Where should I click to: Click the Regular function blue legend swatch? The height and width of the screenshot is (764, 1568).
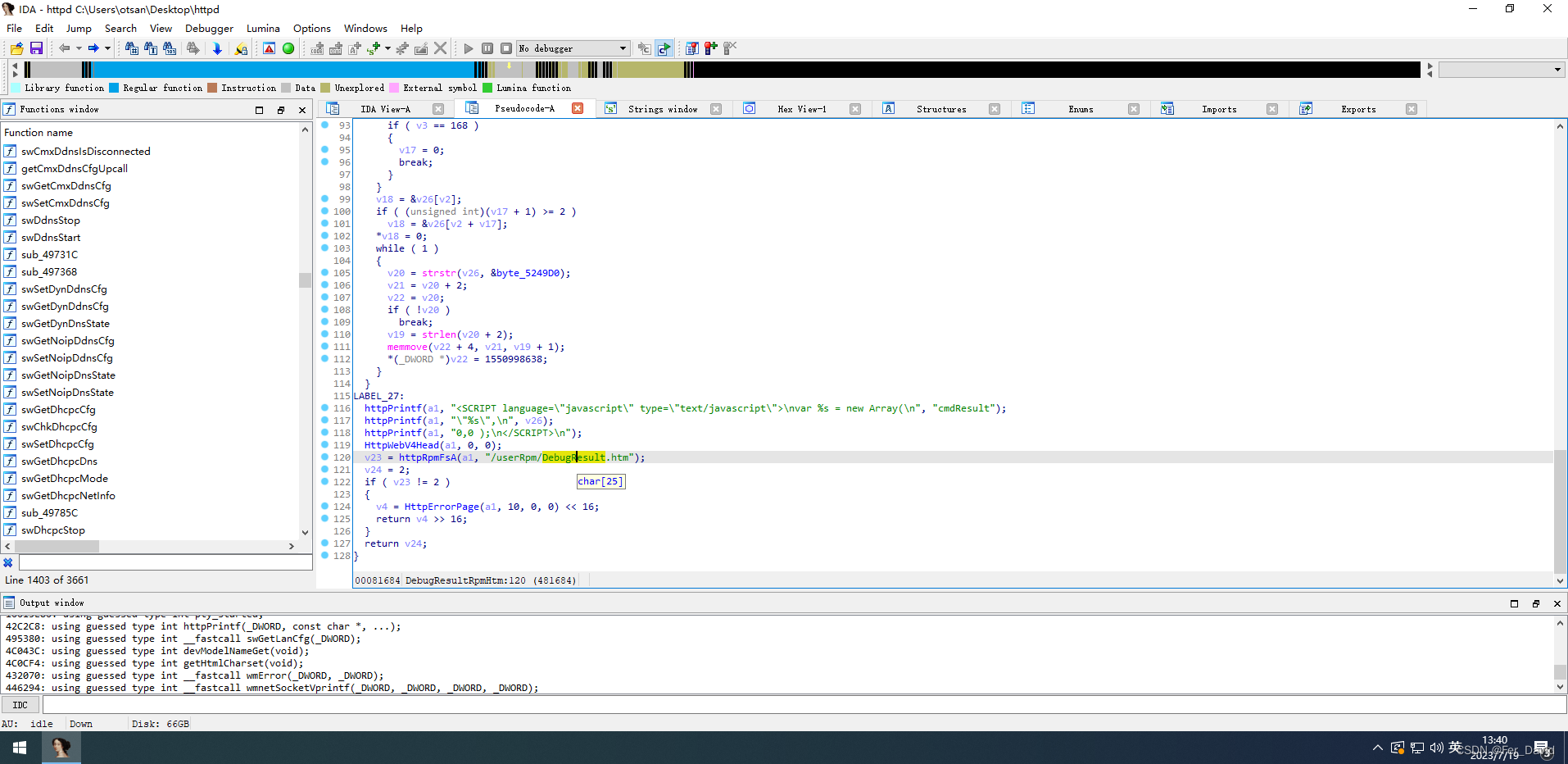[x=114, y=88]
